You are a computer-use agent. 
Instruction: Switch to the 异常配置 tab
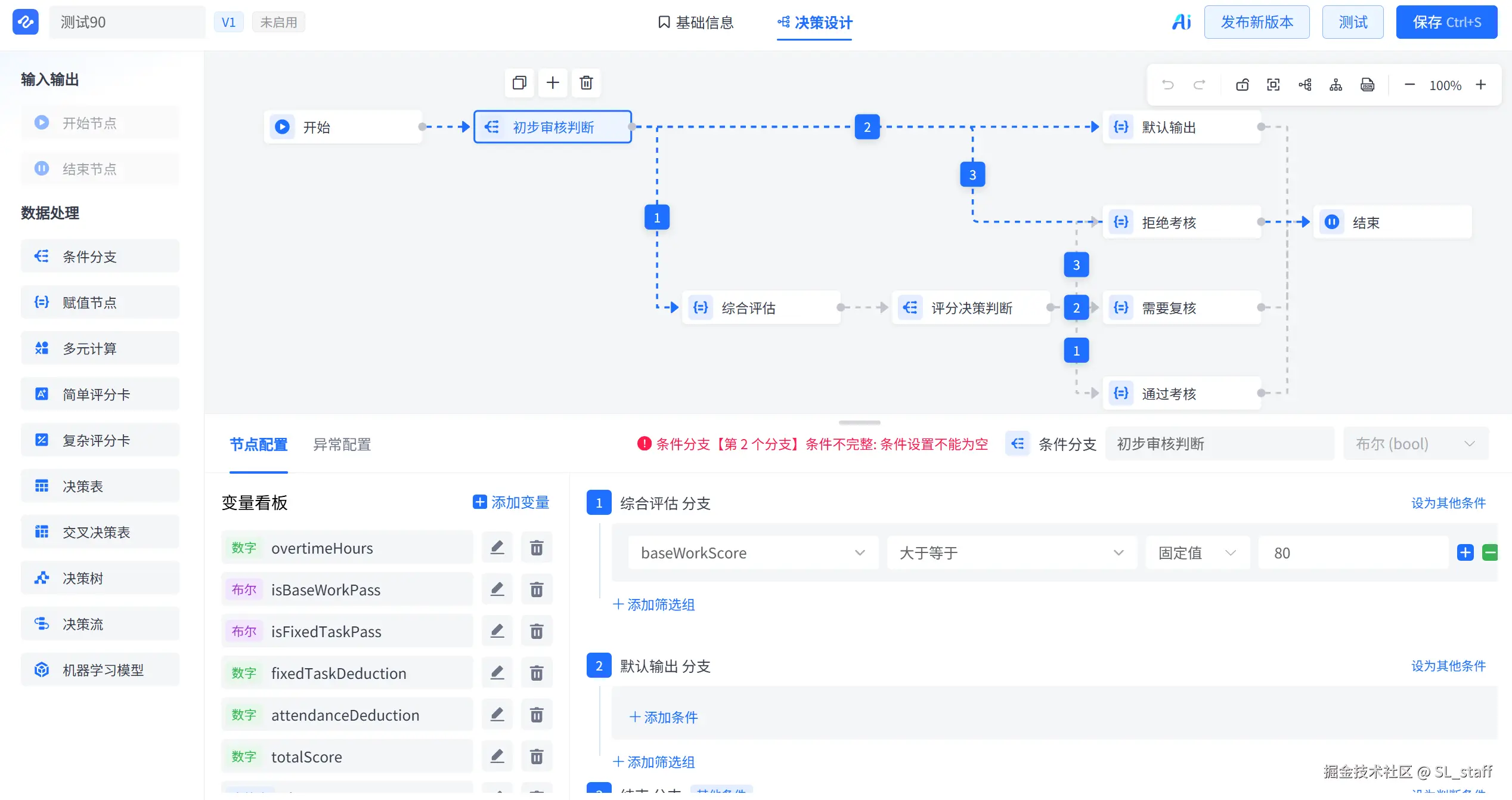(x=342, y=444)
